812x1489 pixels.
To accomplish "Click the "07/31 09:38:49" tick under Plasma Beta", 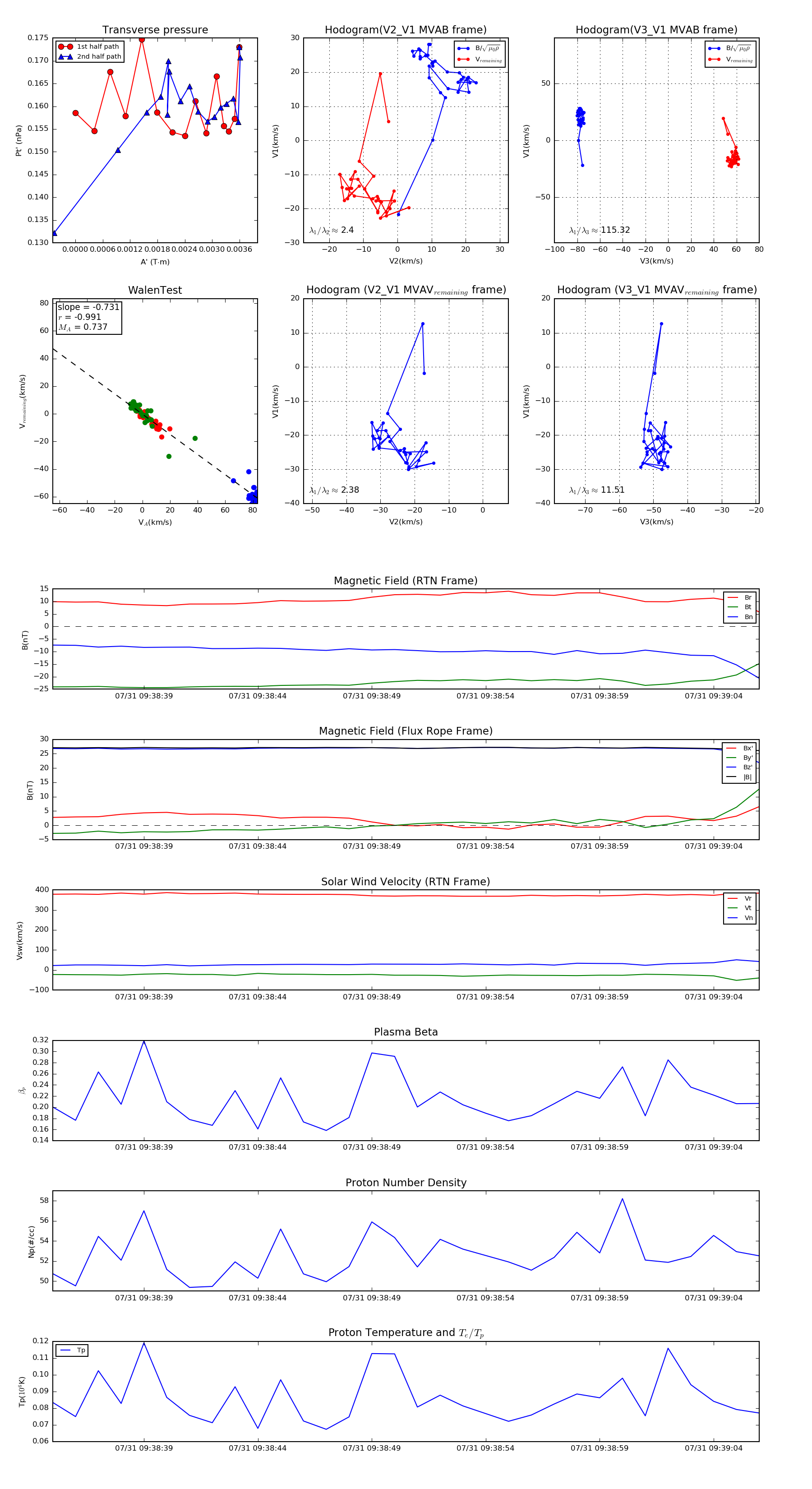I will 372,1147.
